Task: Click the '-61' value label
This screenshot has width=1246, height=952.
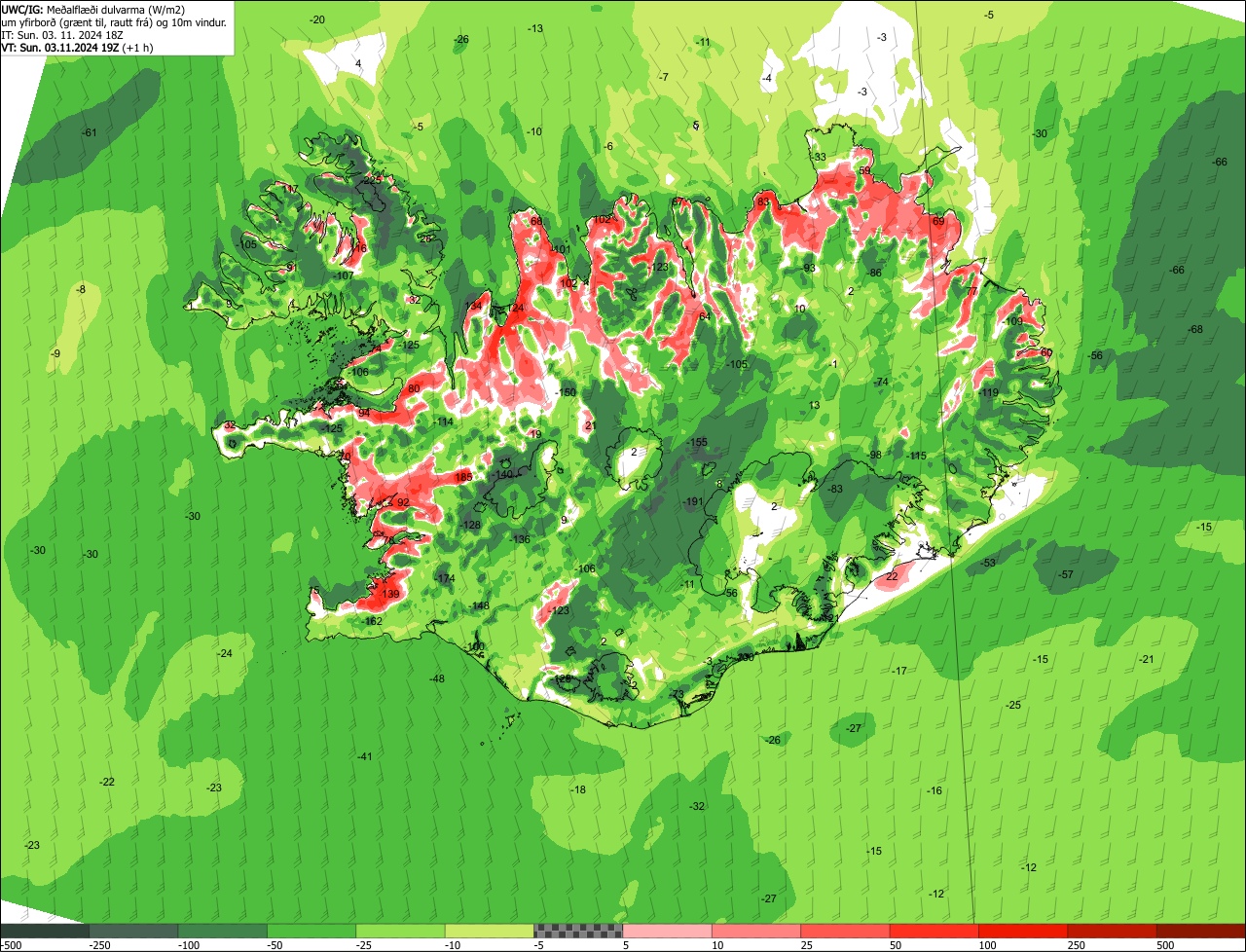Action: click(x=90, y=132)
